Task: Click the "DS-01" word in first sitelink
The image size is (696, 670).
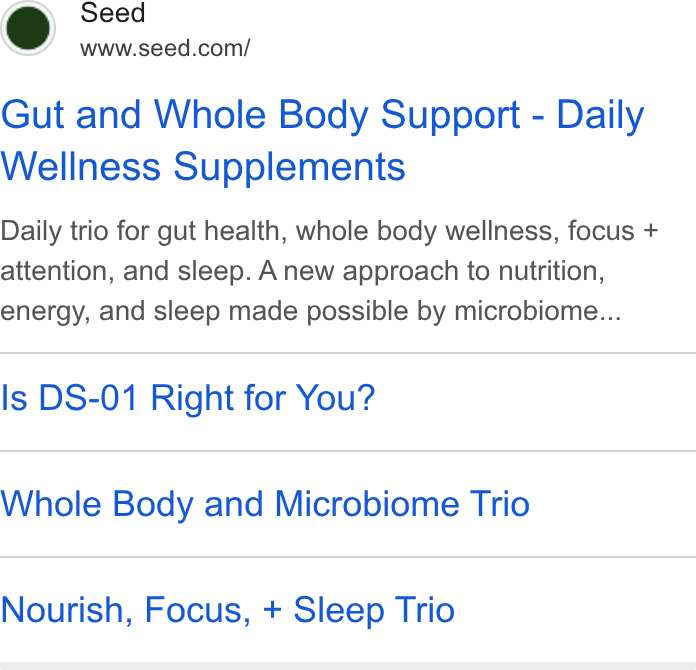Action: pyautogui.click(x=88, y=398)
